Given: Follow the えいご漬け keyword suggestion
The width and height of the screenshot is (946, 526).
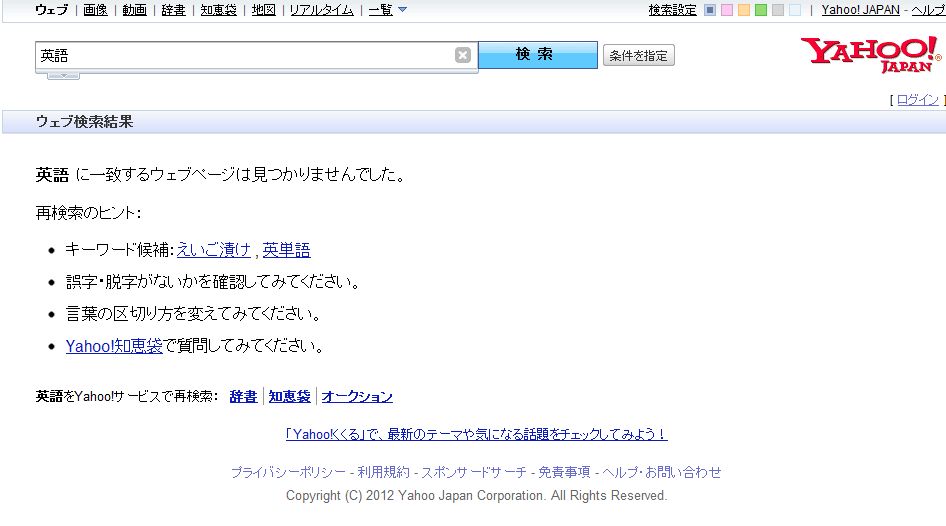Looking at the screenshot, I should [214, 250].
